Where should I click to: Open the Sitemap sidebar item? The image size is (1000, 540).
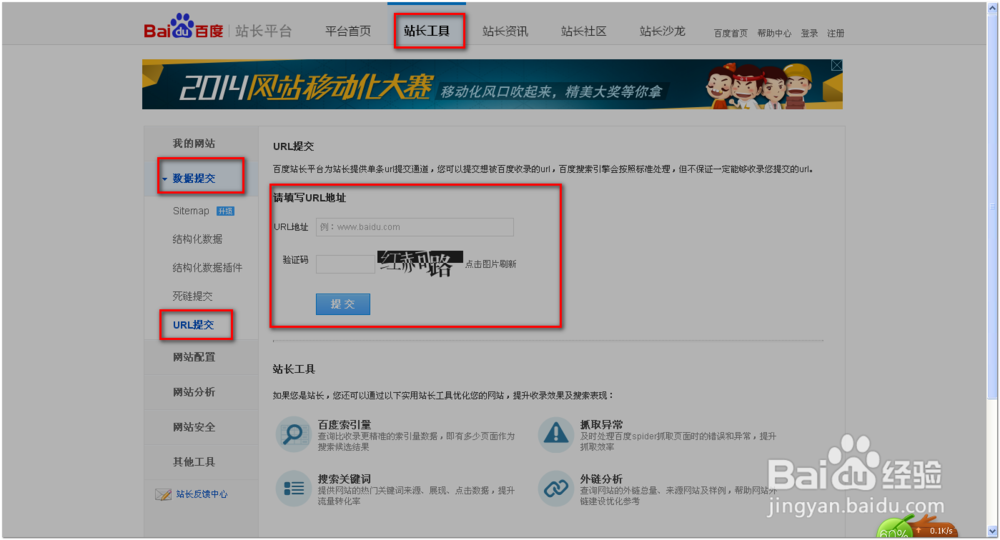point(191,211)
